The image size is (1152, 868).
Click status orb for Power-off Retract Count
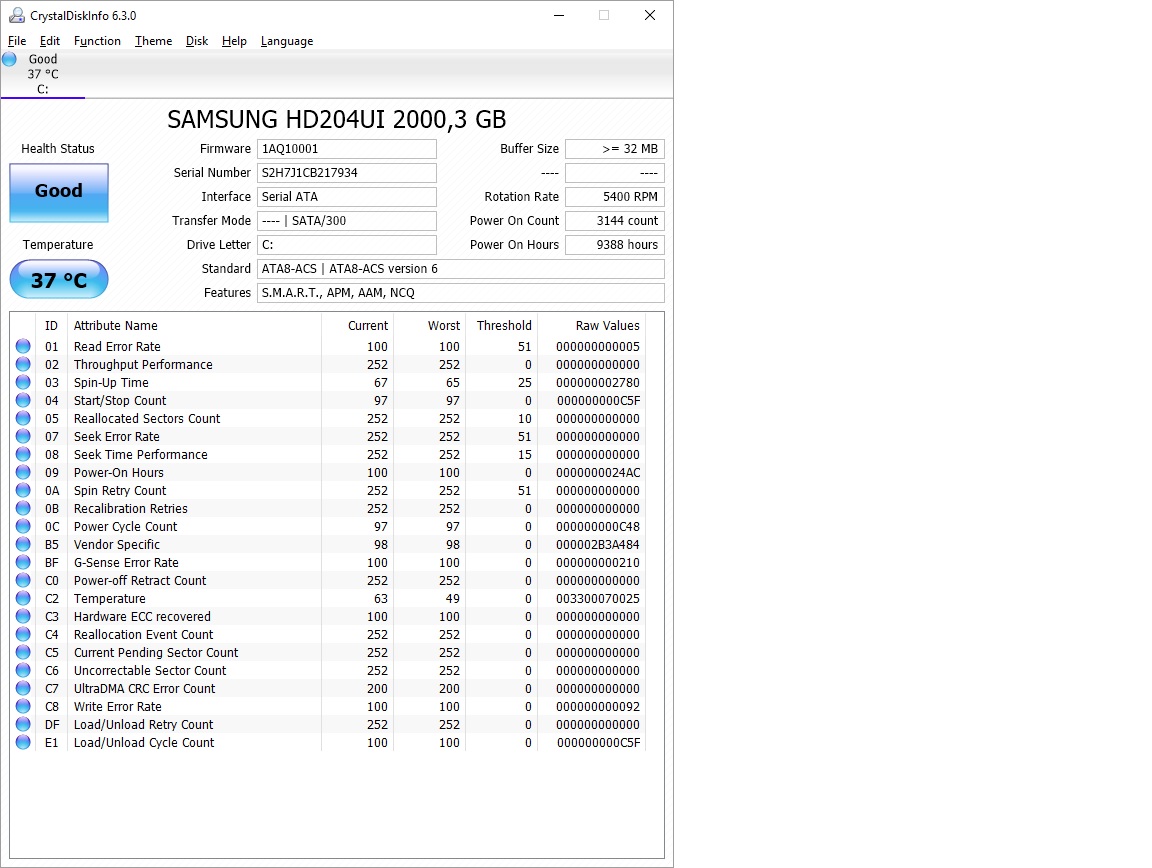pos(24,581)
